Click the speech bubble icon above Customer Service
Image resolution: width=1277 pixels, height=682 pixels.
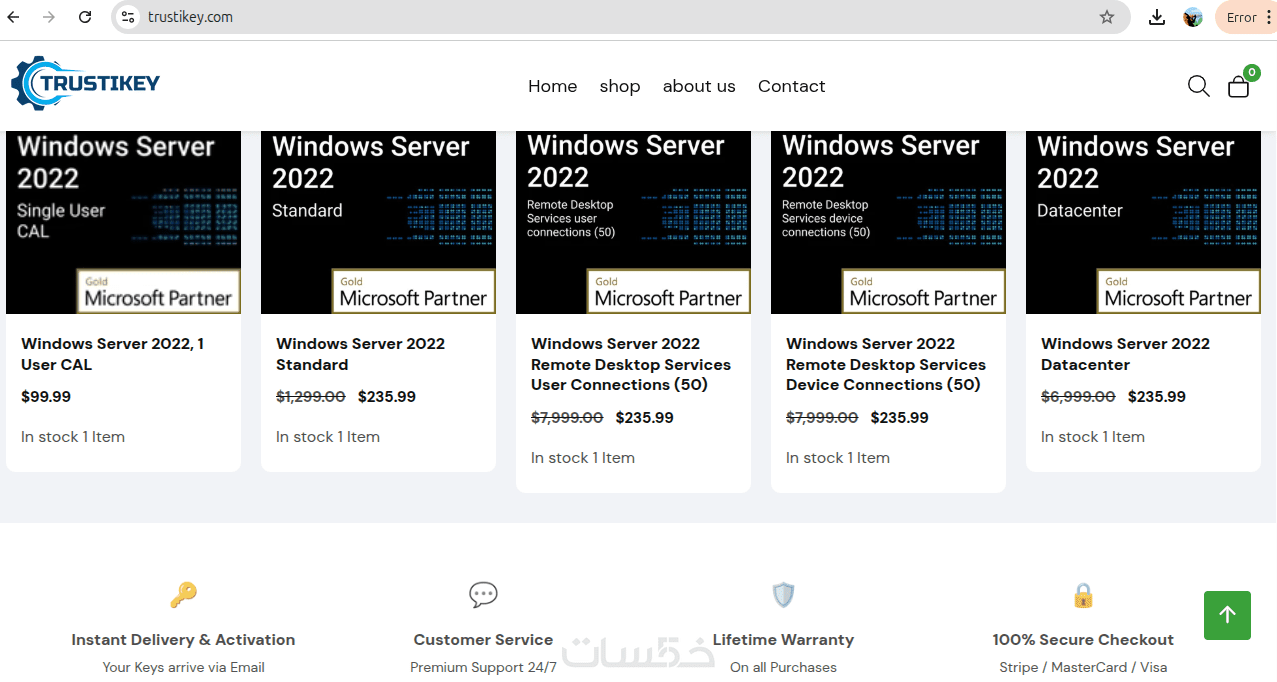point(483,595)
